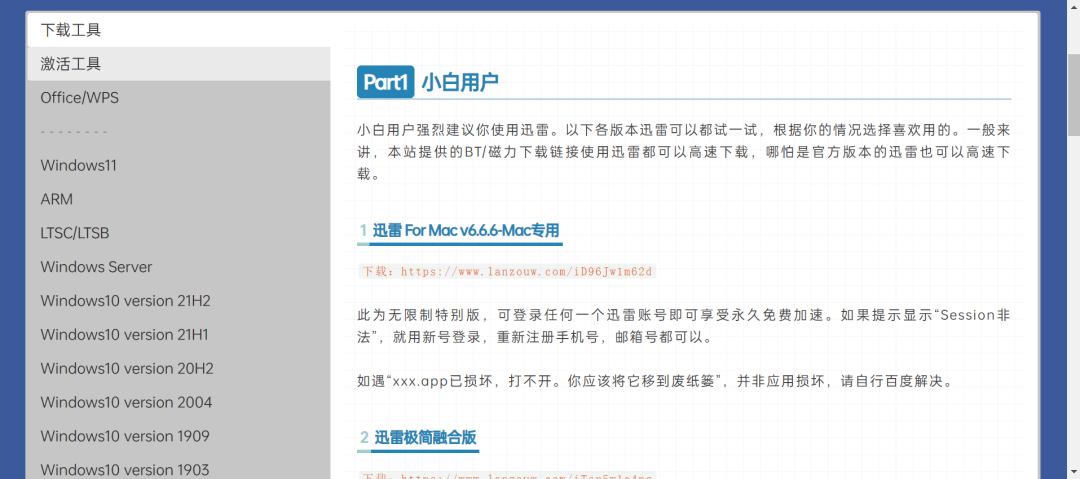Click the 小白用户 heading text
This screenshot has width=1080, height=479.
tap(459, 83)
